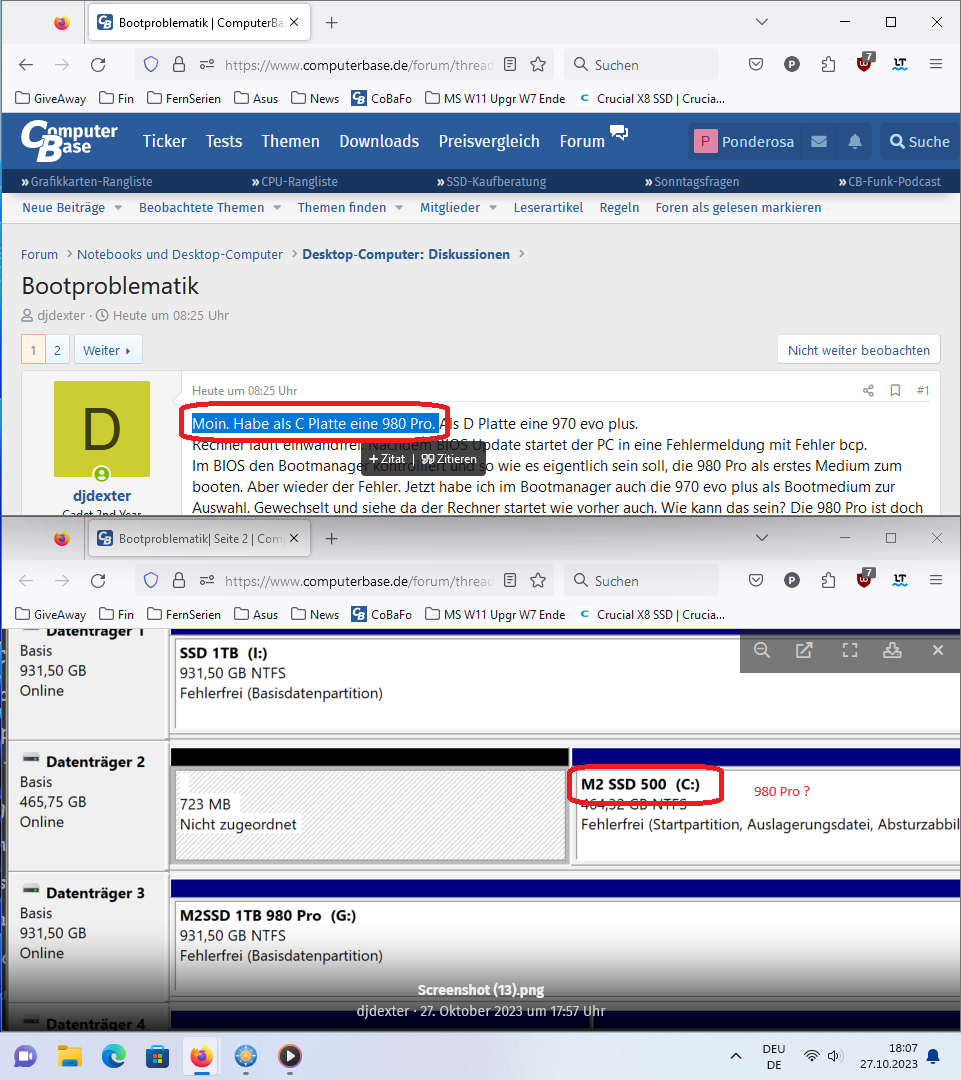Open tracking protection shield in top window
Viewport: 961px width, 1080px height.
(151, 65)
